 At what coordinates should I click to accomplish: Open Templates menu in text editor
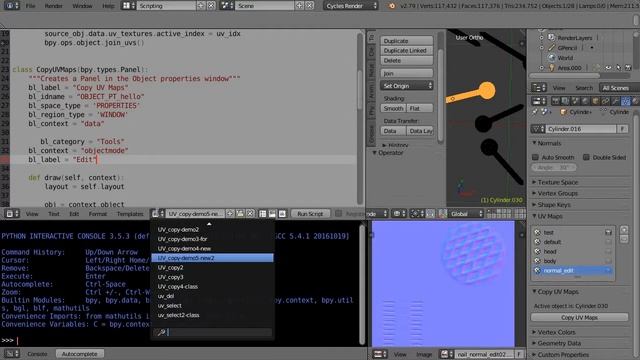(130, 213)
